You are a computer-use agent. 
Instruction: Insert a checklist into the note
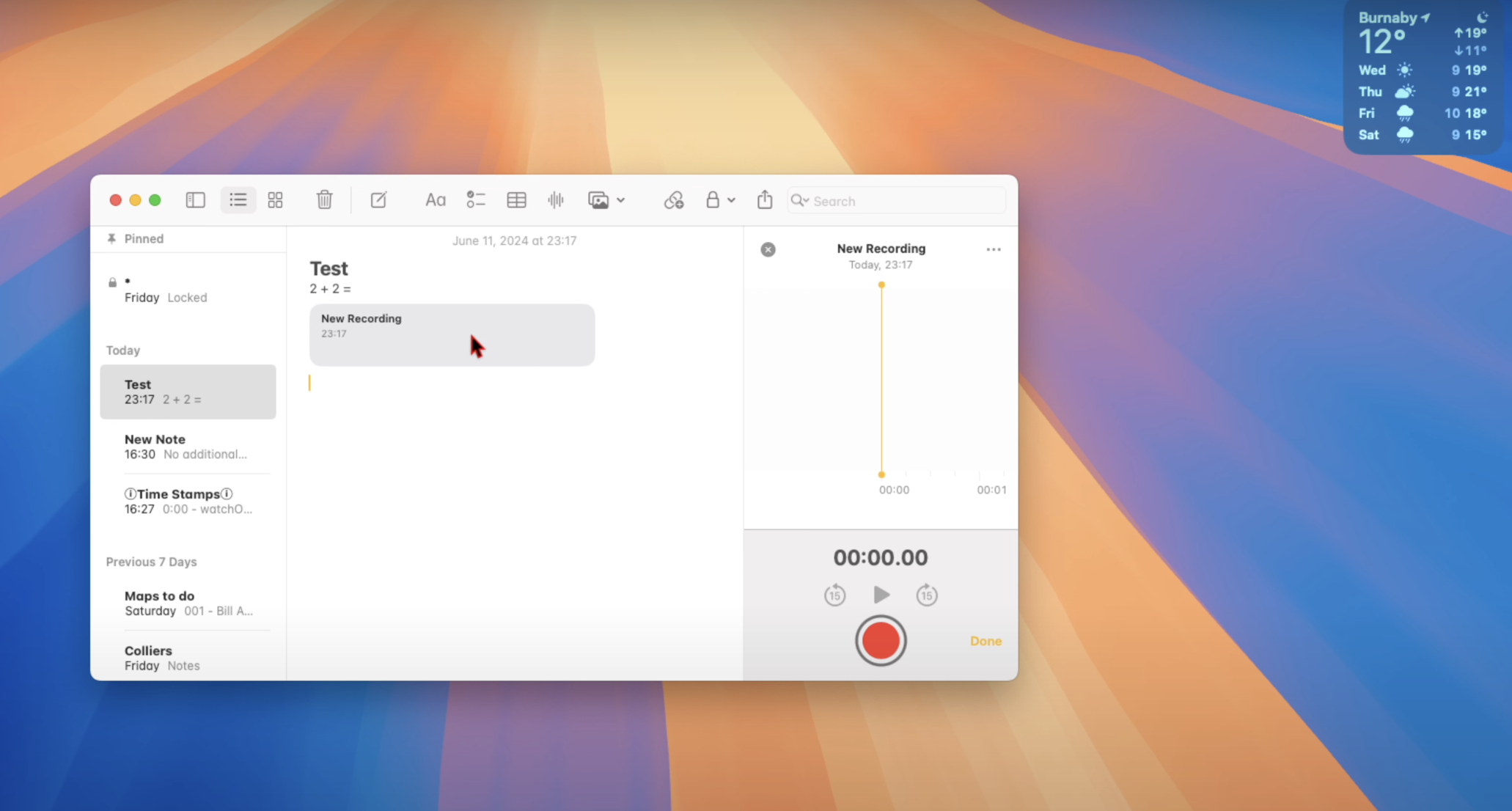[475, 199]
